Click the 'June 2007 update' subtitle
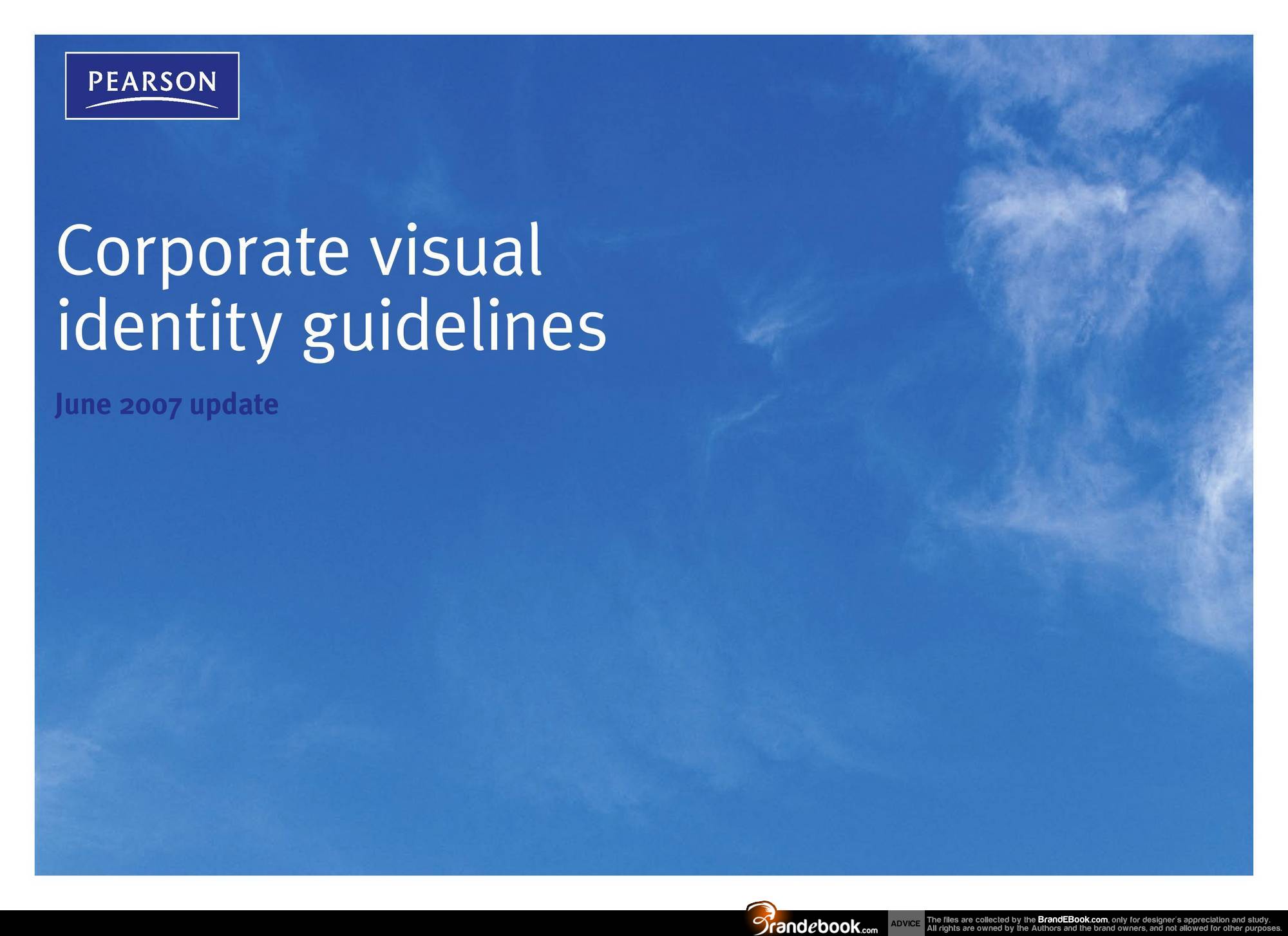1288x936 pixels. pos(167,406)
